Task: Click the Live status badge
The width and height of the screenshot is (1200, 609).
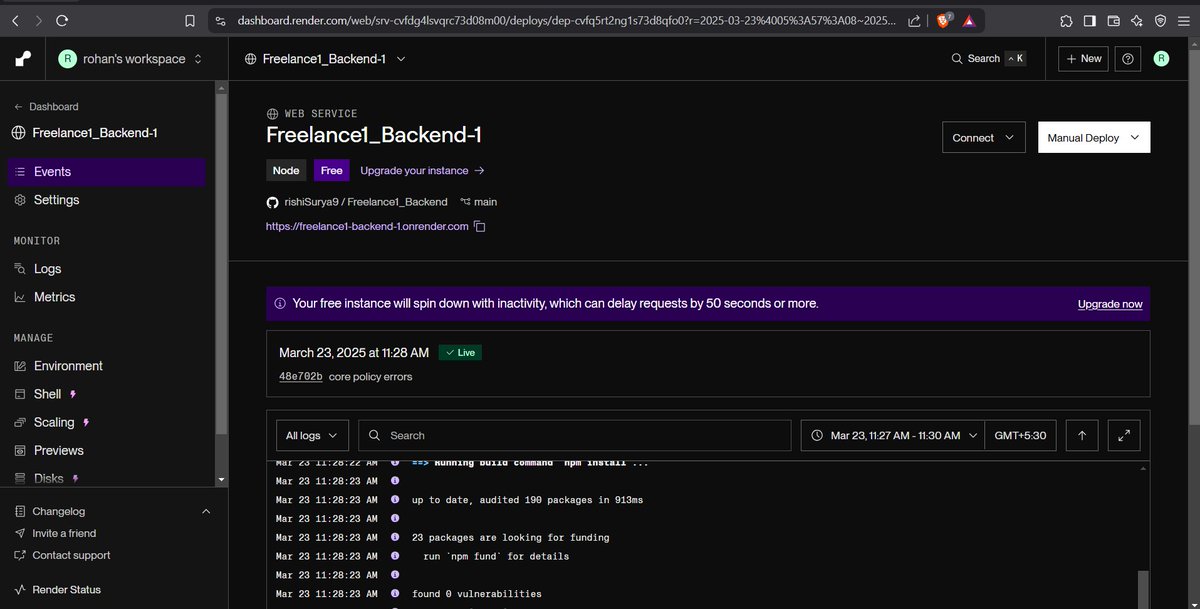Action: coord(461,353)
